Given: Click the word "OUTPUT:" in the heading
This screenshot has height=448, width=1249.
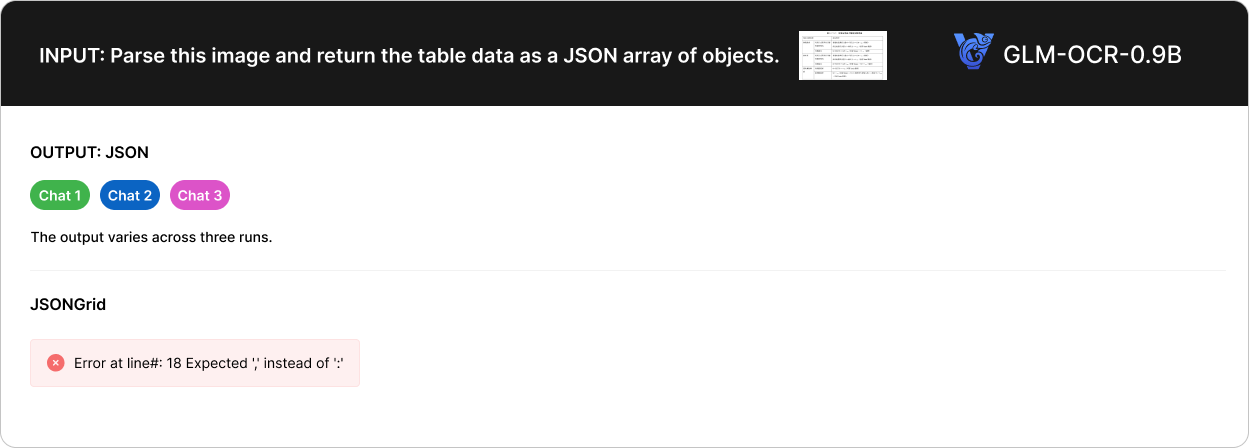Looking at the screenshot, I should [x=66, y=152].
